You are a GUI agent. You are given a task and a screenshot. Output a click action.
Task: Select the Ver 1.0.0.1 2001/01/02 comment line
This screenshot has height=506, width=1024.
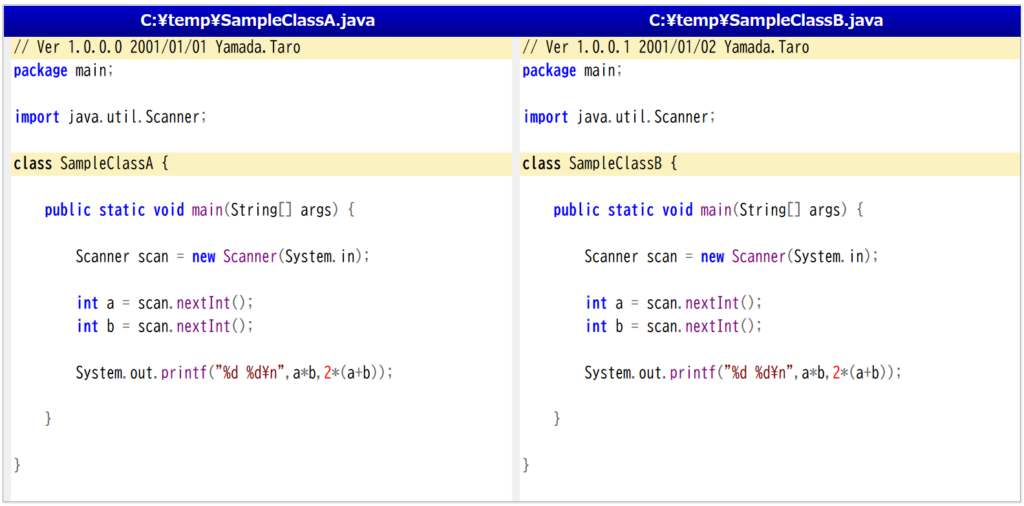pyautogui.click(x=769, y=48)
